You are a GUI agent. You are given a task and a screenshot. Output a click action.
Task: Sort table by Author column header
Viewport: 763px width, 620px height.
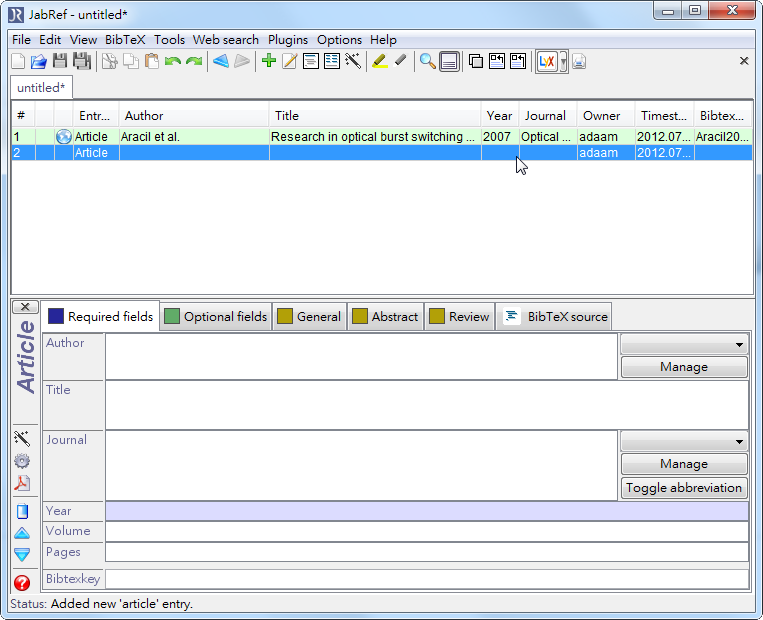pos(194,116)
